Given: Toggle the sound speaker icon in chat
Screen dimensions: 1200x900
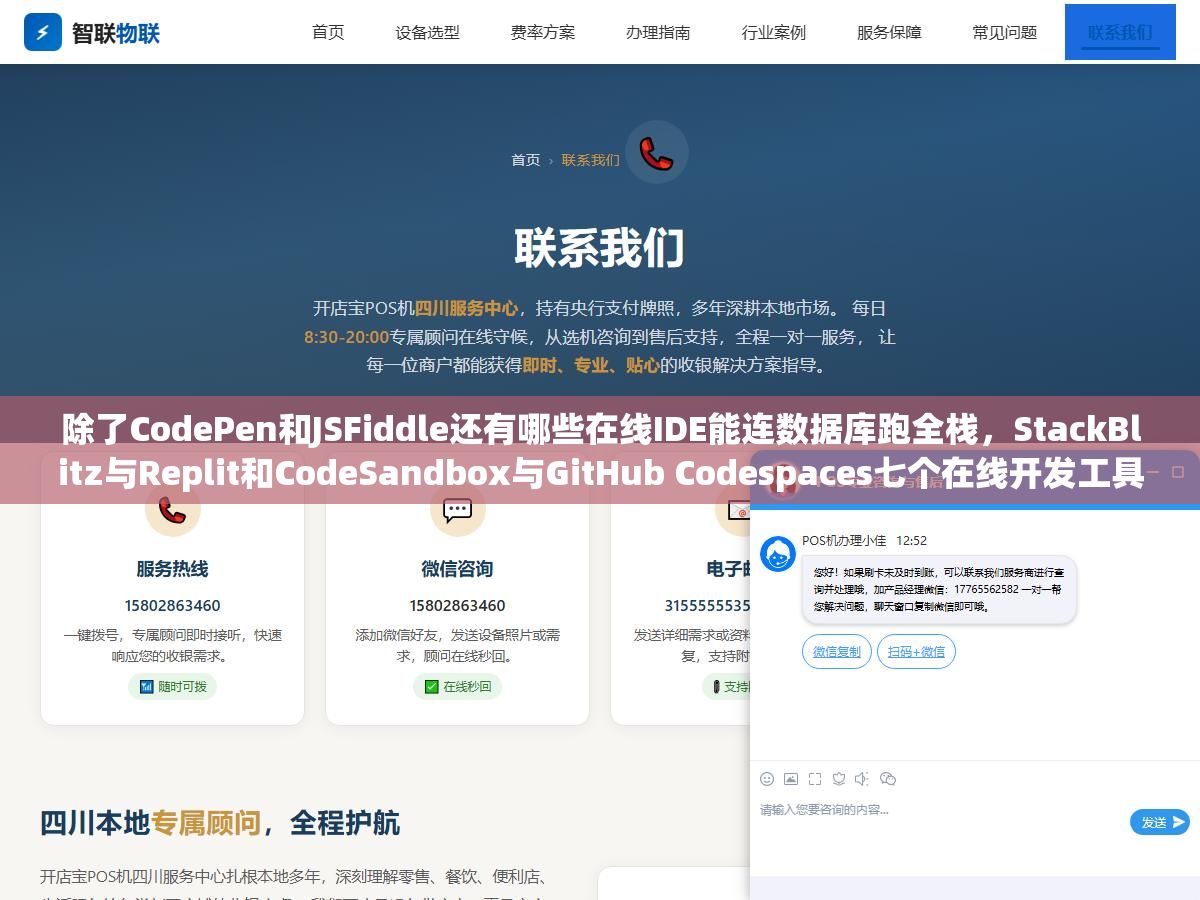Looking at the screenshot, I should click(863, 778).
